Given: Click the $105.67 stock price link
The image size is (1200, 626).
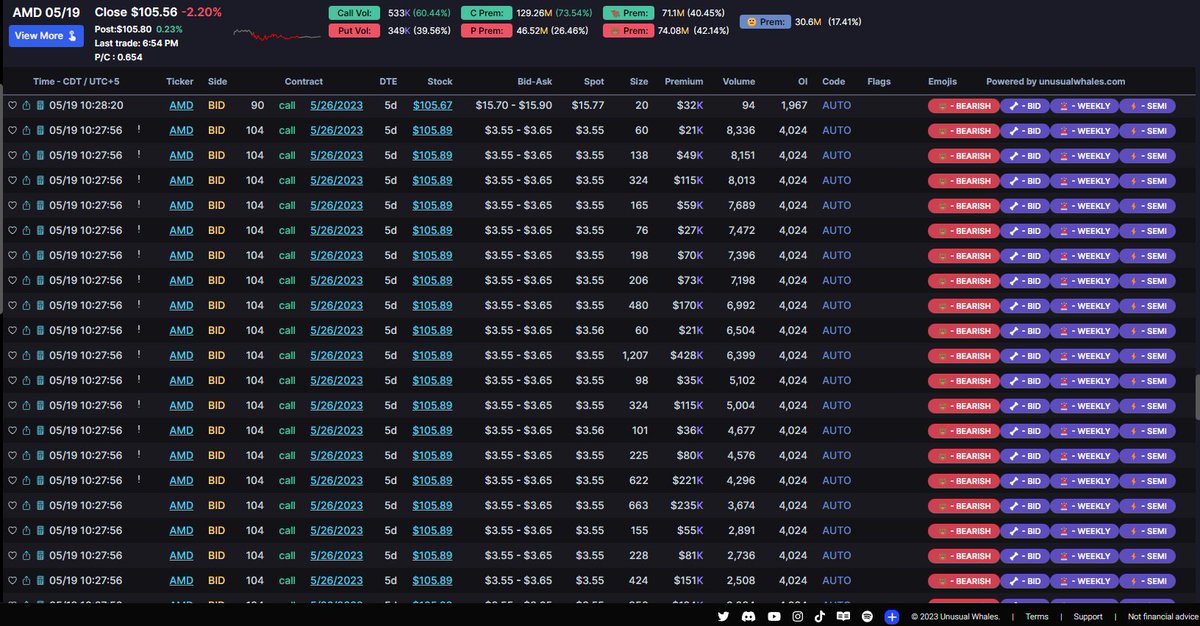Looking at the screenshot, I should point(432,105).
